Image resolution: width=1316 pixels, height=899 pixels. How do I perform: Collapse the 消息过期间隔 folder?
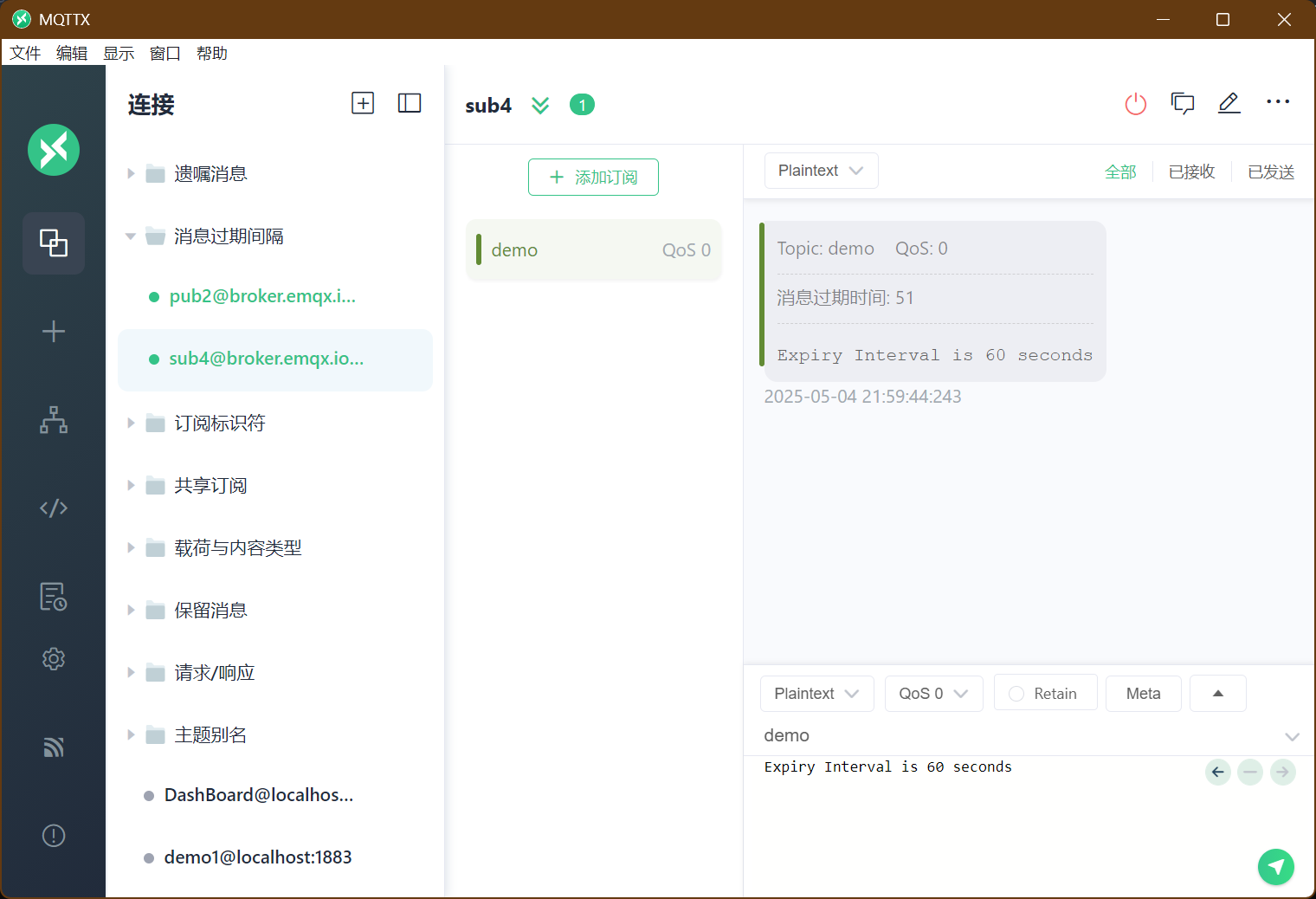(131, 236)
